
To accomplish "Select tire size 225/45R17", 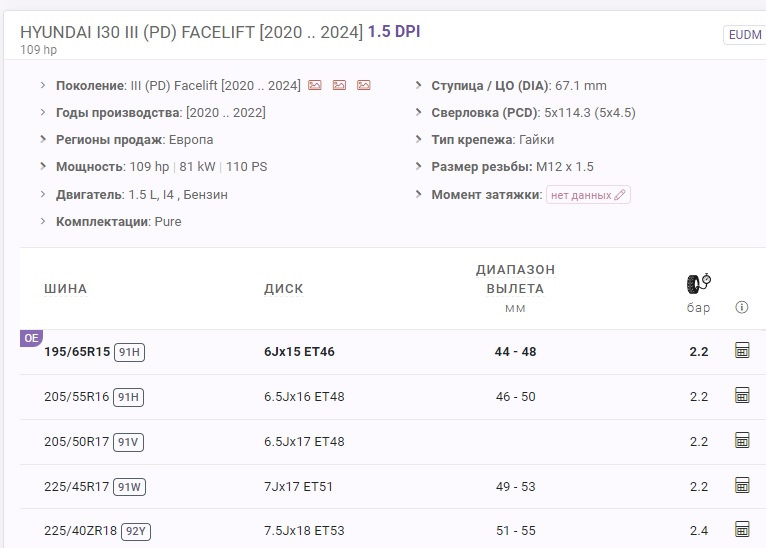I will (x=77, y=486).
